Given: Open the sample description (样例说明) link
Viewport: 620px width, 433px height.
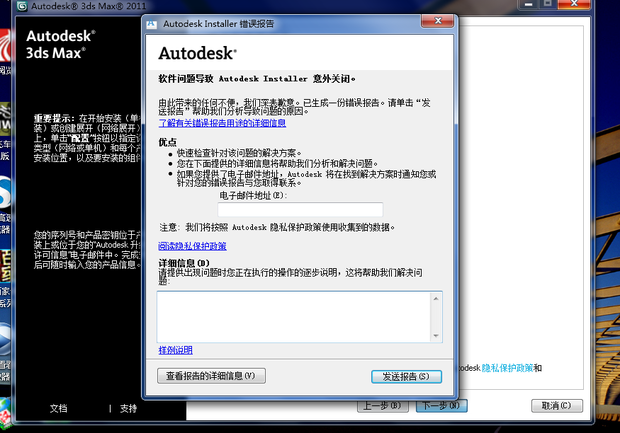Looking at the screenshot, I should tap(176, 350).
